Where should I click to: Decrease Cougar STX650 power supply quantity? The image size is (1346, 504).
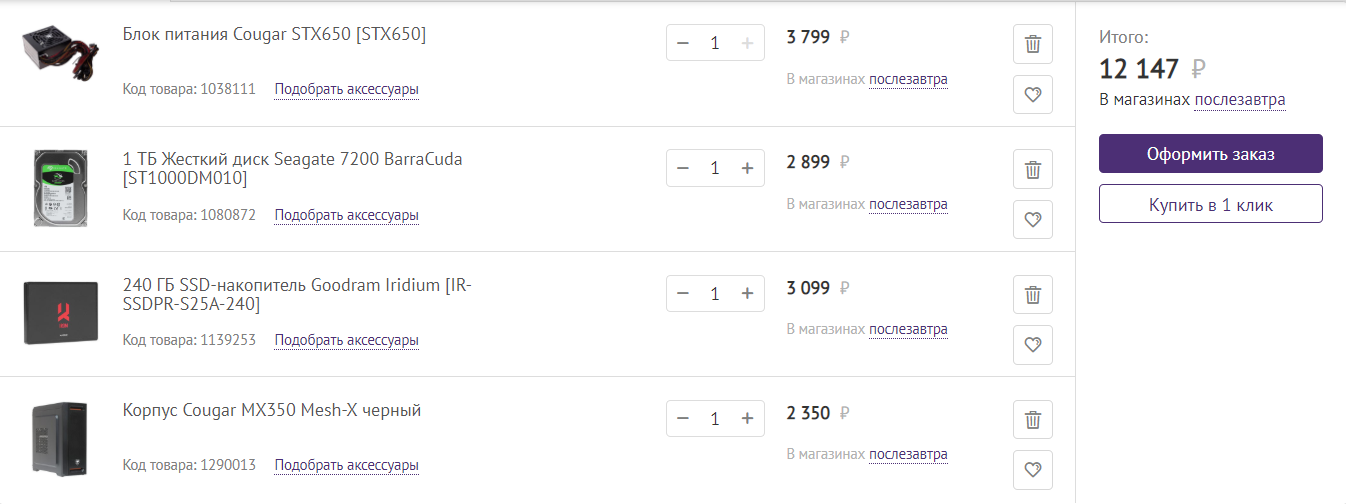pyautogui.click(x=683, y=43)
